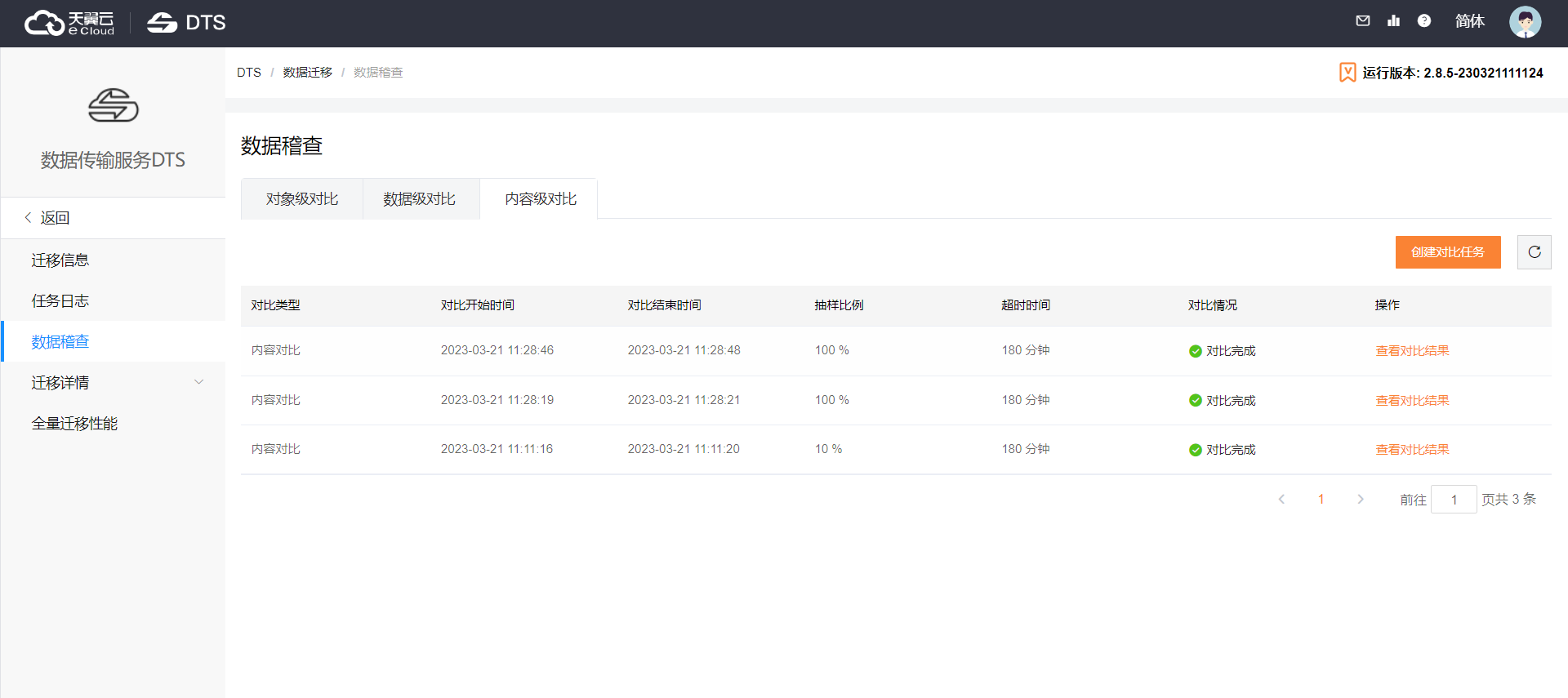Go to next page with pagination arrow
1568x698 pixels.
[x=1360, y=500]
